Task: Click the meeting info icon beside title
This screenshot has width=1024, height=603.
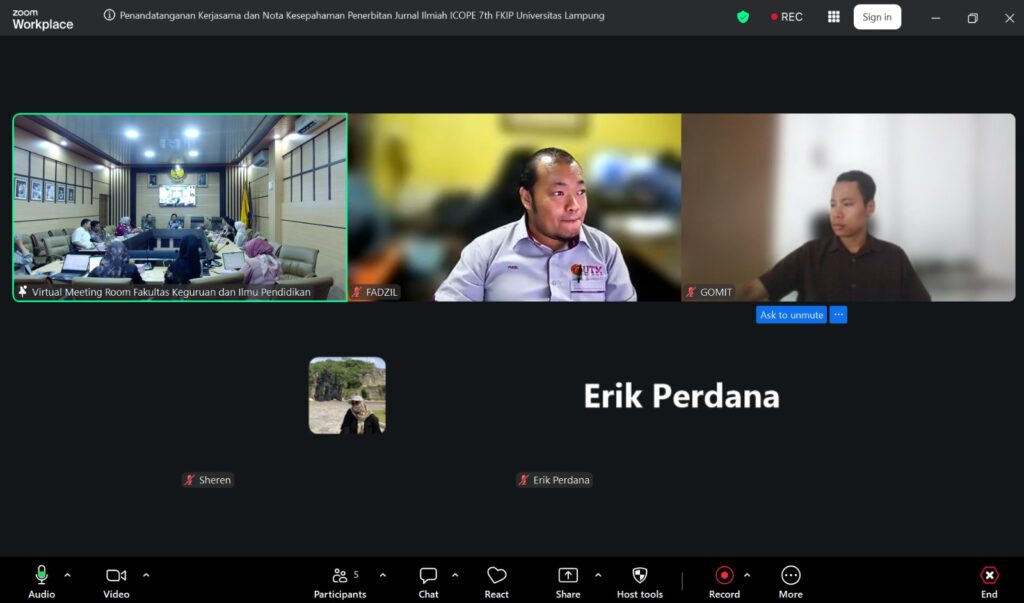Action: 109,15
